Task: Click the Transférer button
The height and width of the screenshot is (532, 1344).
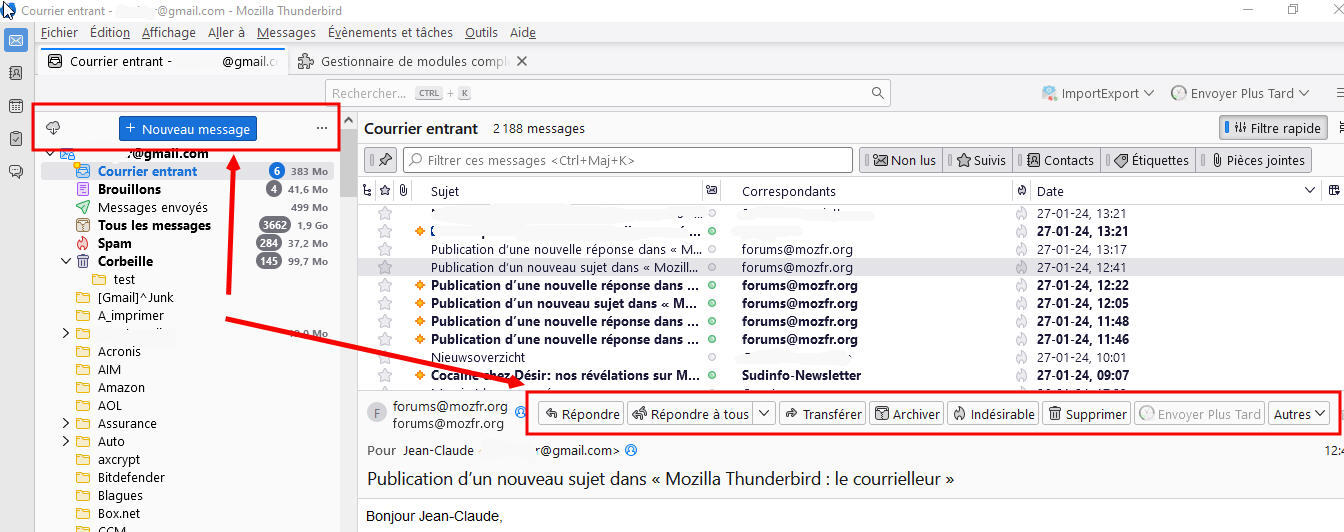Action: (x=822, y=413)
